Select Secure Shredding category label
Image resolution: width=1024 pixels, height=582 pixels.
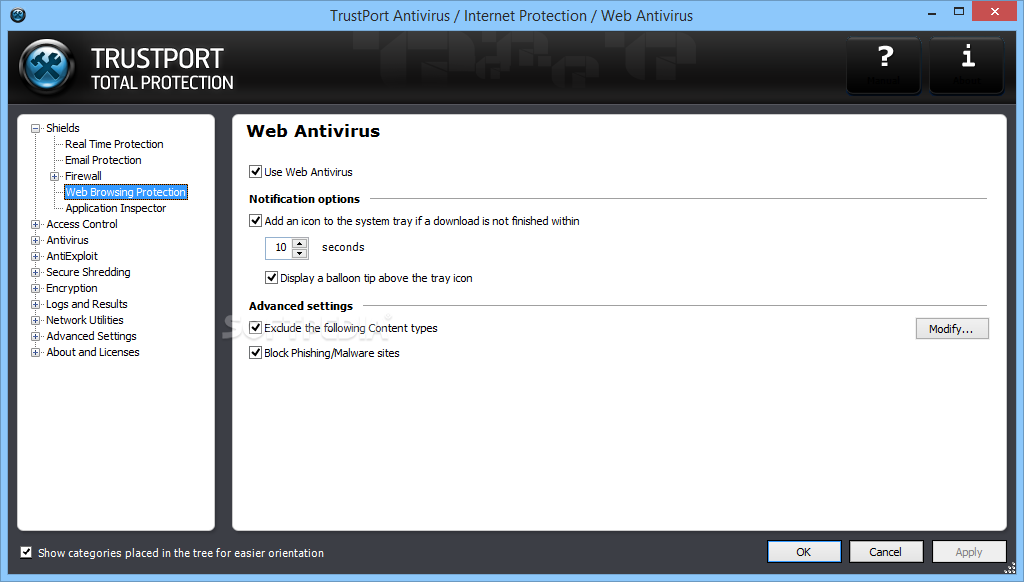[x=88, y=272]
